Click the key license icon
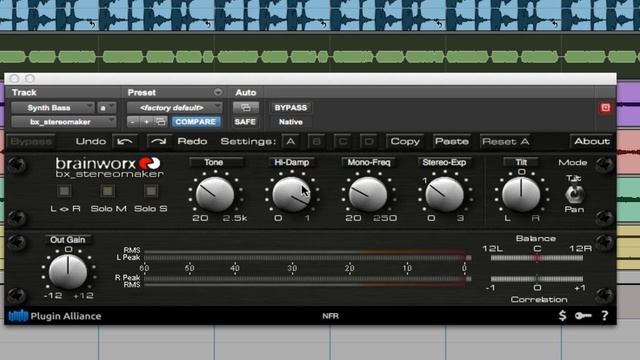 (583, 316)
